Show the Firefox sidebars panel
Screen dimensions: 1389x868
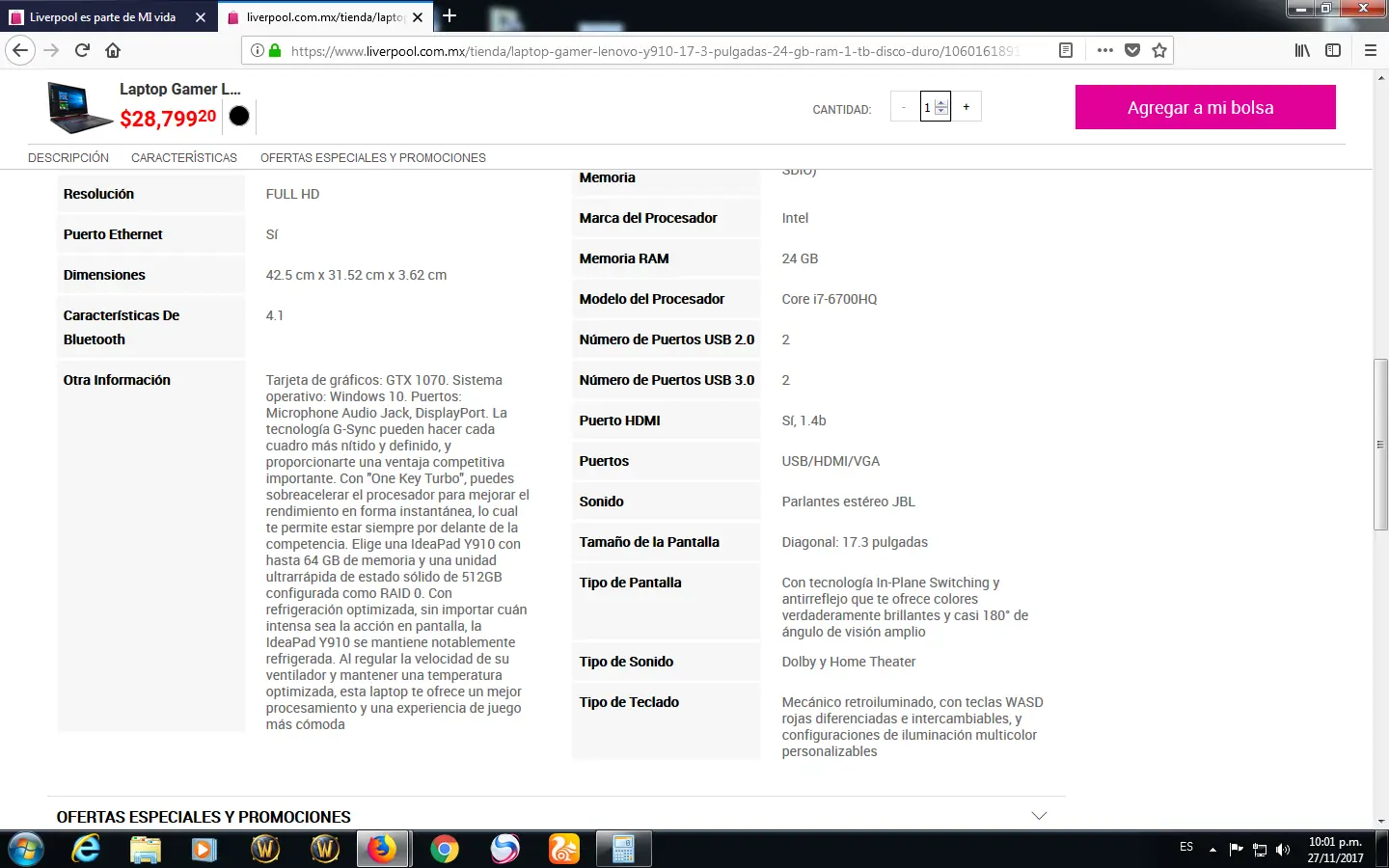1333,50
